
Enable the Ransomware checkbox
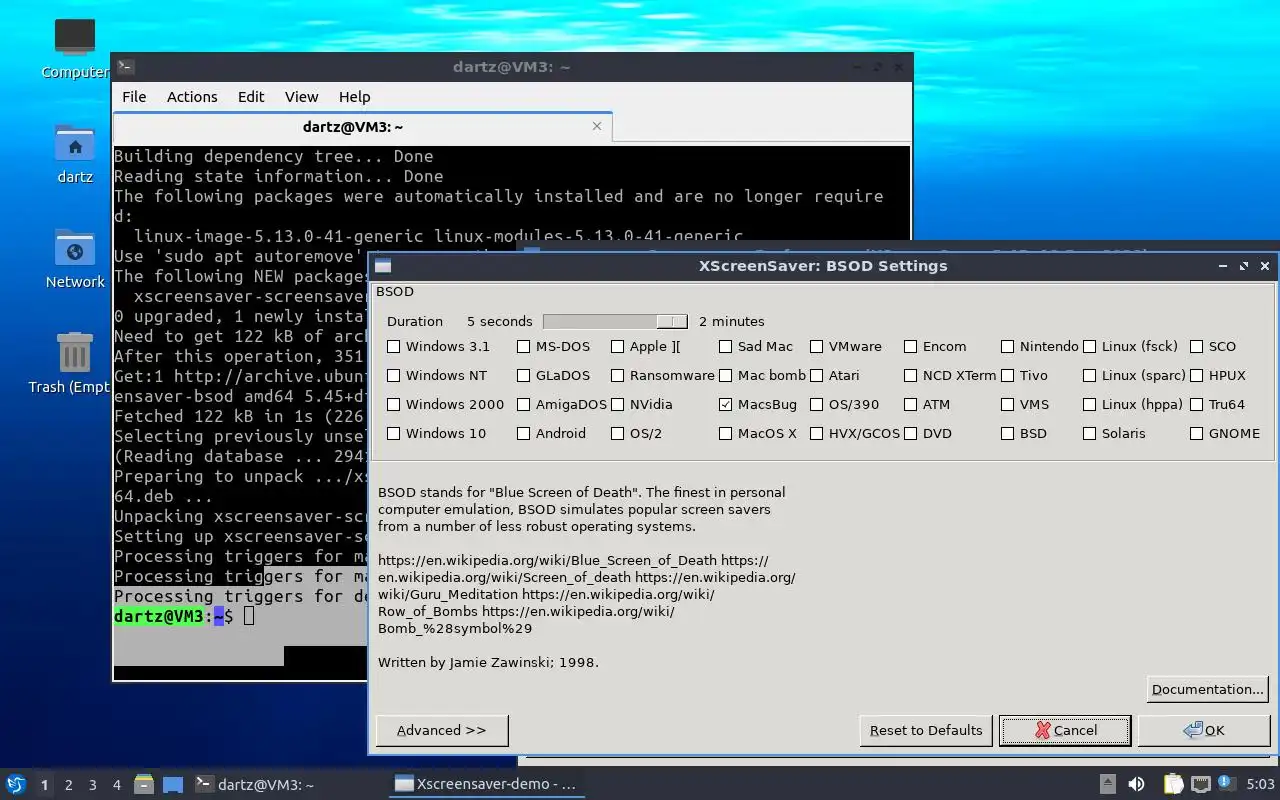pyautogui.click(x=618, y=376)
